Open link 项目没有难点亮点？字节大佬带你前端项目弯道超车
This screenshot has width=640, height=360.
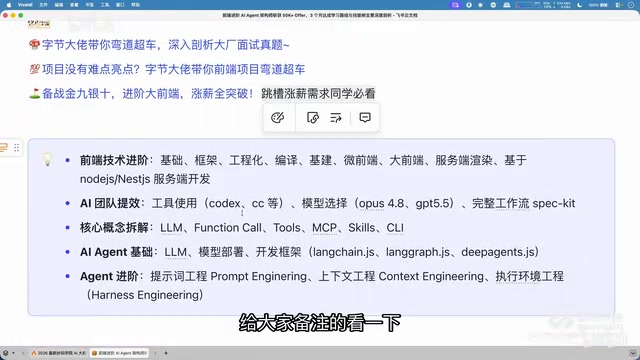[x=173, y=69]
